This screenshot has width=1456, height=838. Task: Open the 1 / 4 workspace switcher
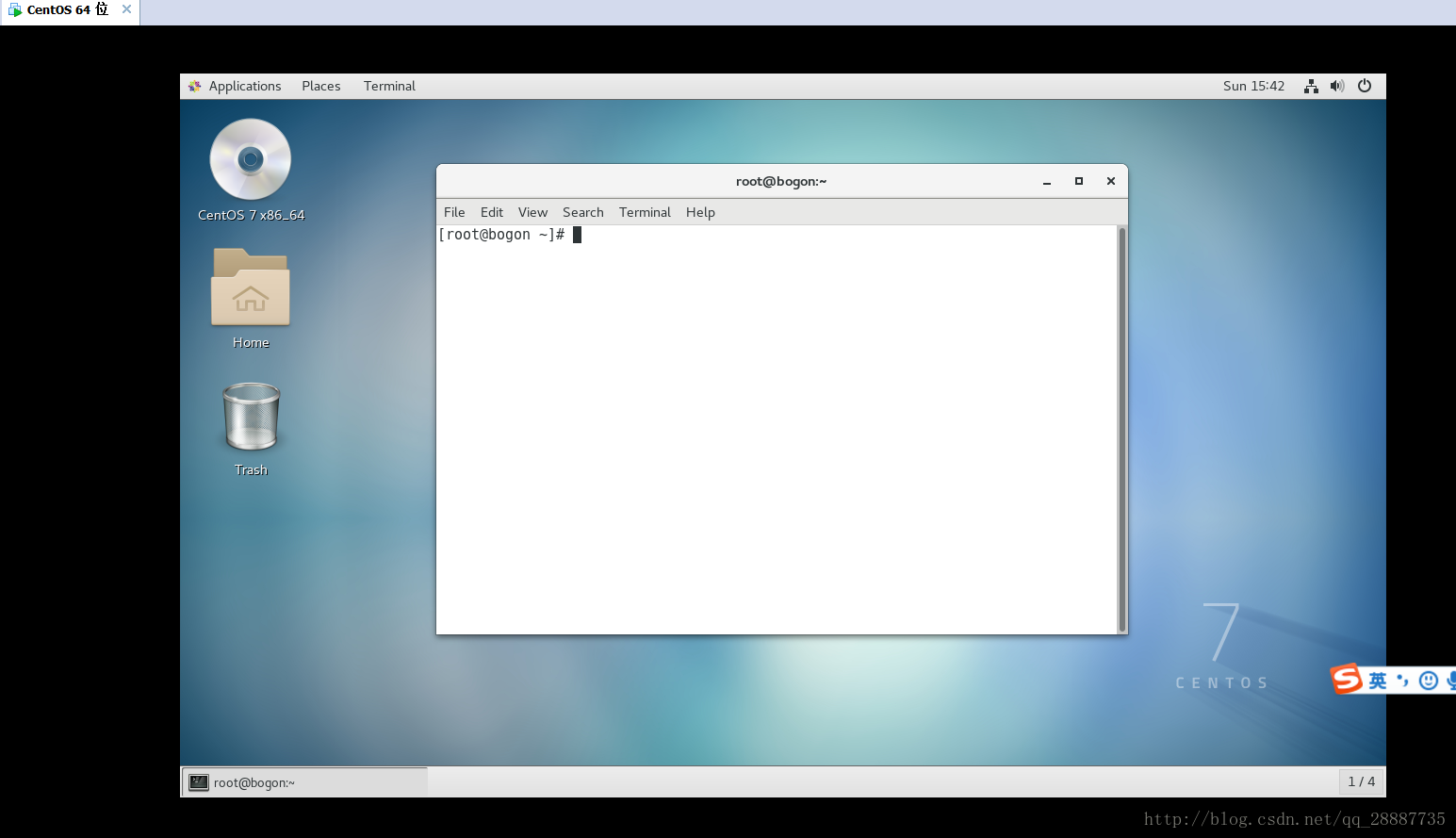(x=1362, y=781)
